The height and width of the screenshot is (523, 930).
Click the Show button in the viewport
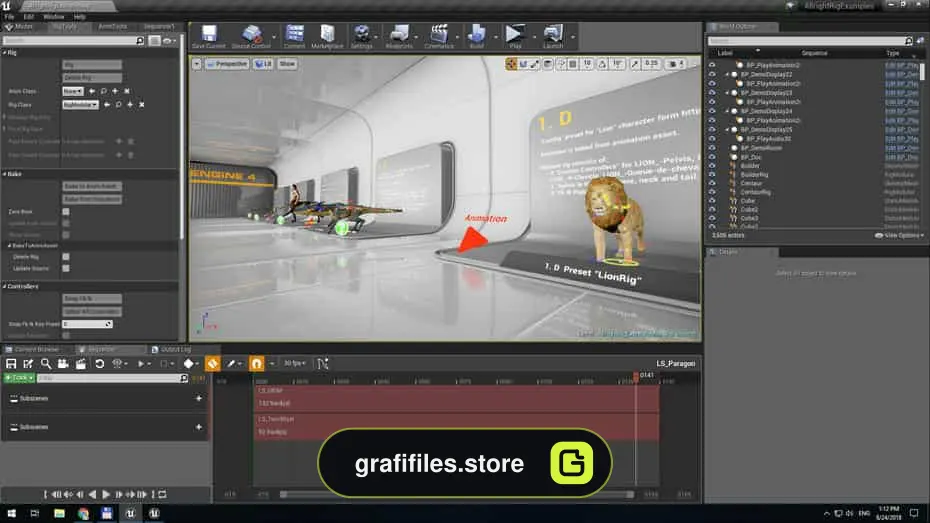(287, 63)
